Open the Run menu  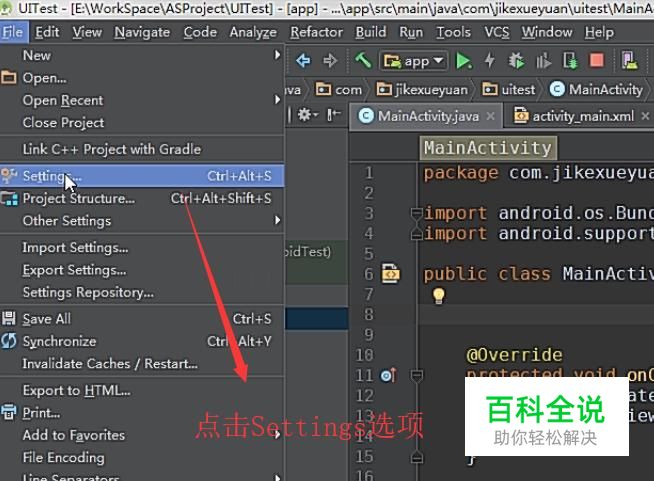click(411, 32)
